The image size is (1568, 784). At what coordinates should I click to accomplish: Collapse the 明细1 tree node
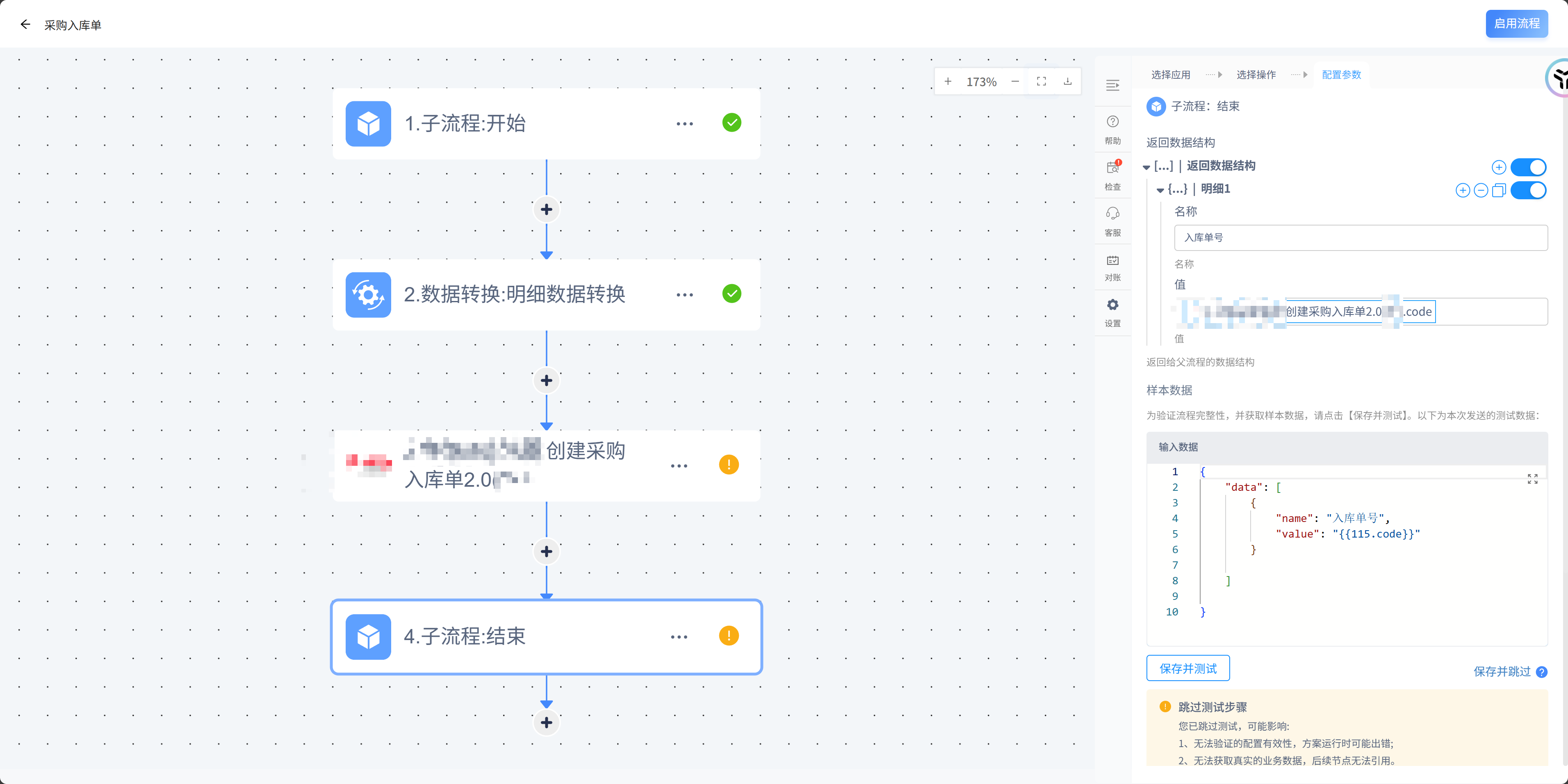point(1160,190)
